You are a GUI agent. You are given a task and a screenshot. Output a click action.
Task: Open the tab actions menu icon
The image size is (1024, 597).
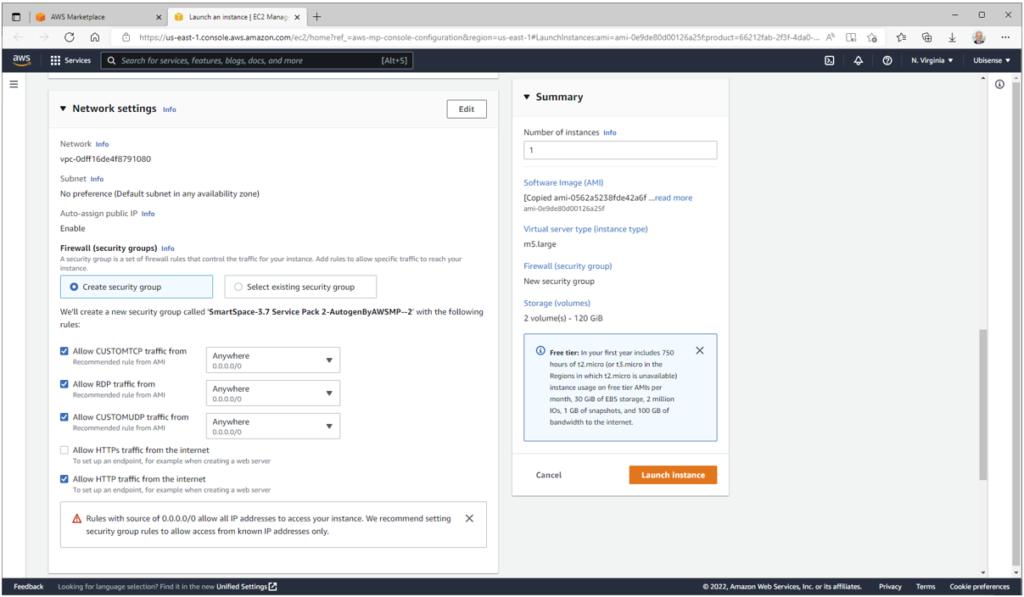click(x=16, y=17)
